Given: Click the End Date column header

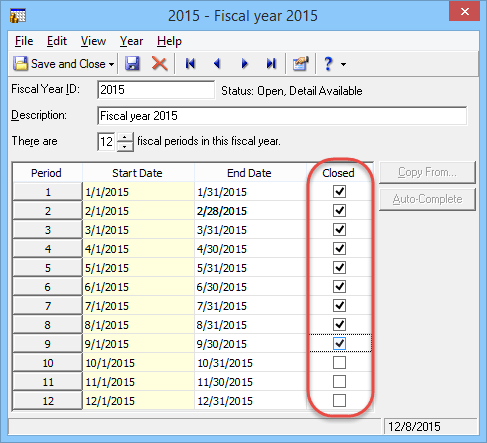Looking at the screenshot, I should [x=250, y=173].
